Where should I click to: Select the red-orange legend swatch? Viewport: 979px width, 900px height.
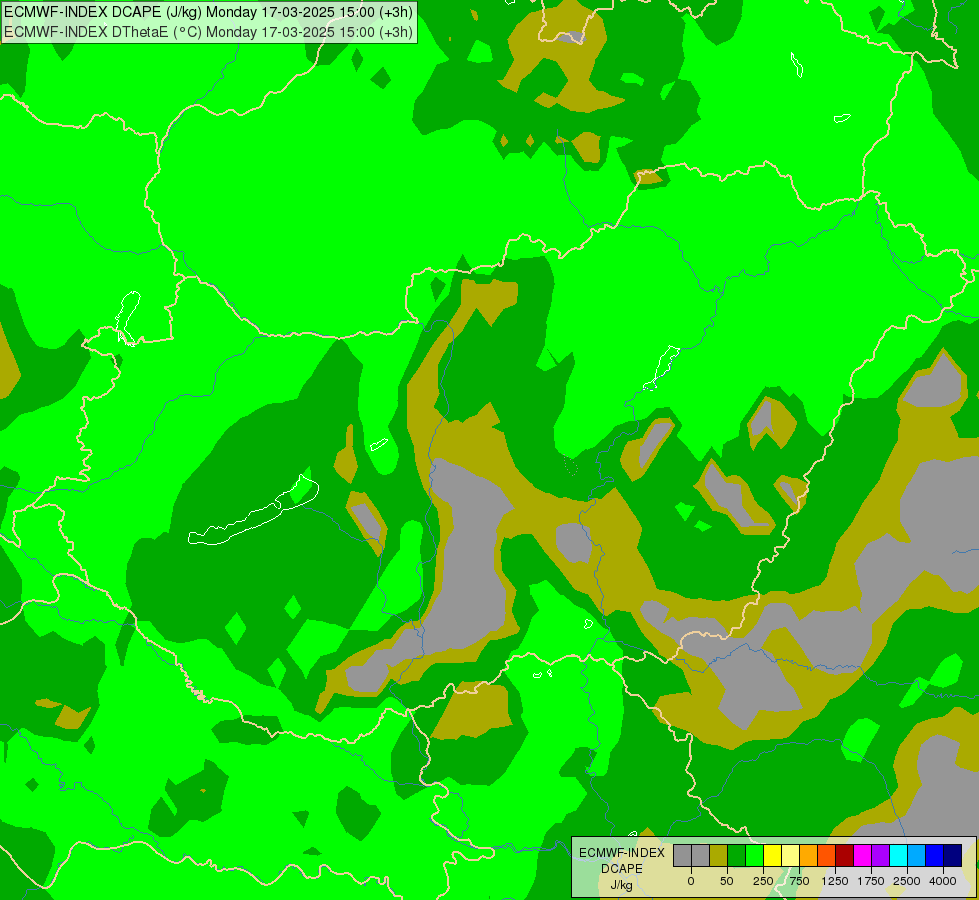[827, 855]
